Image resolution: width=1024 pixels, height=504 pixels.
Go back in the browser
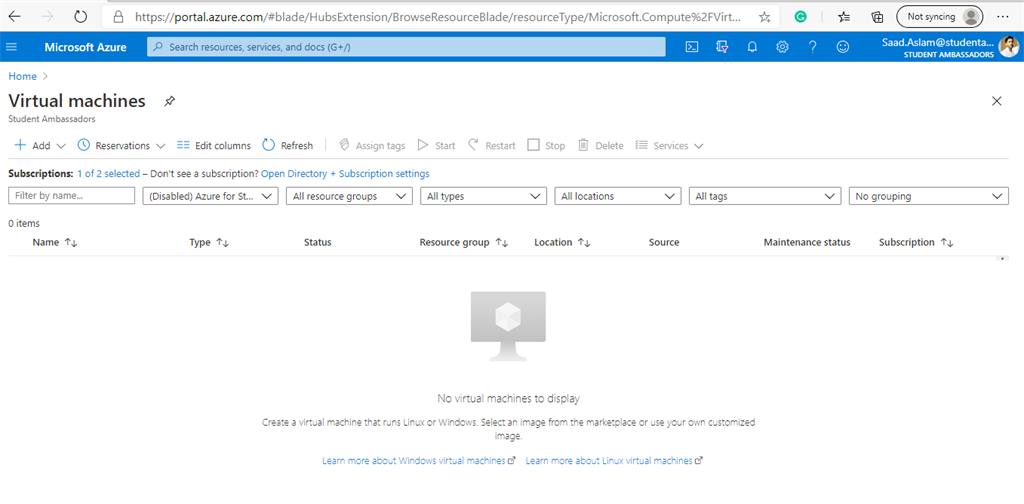[x=14, y=17]
